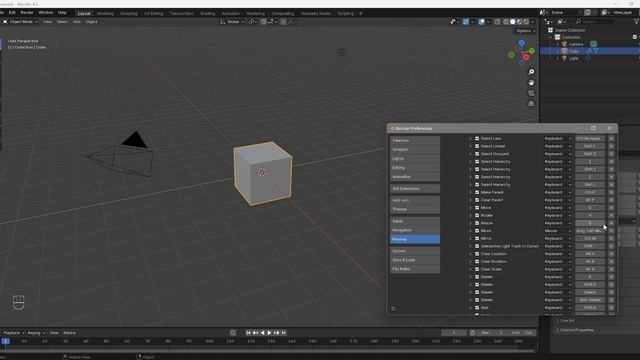Switch to Modeling workspace tab

[105, 13]
